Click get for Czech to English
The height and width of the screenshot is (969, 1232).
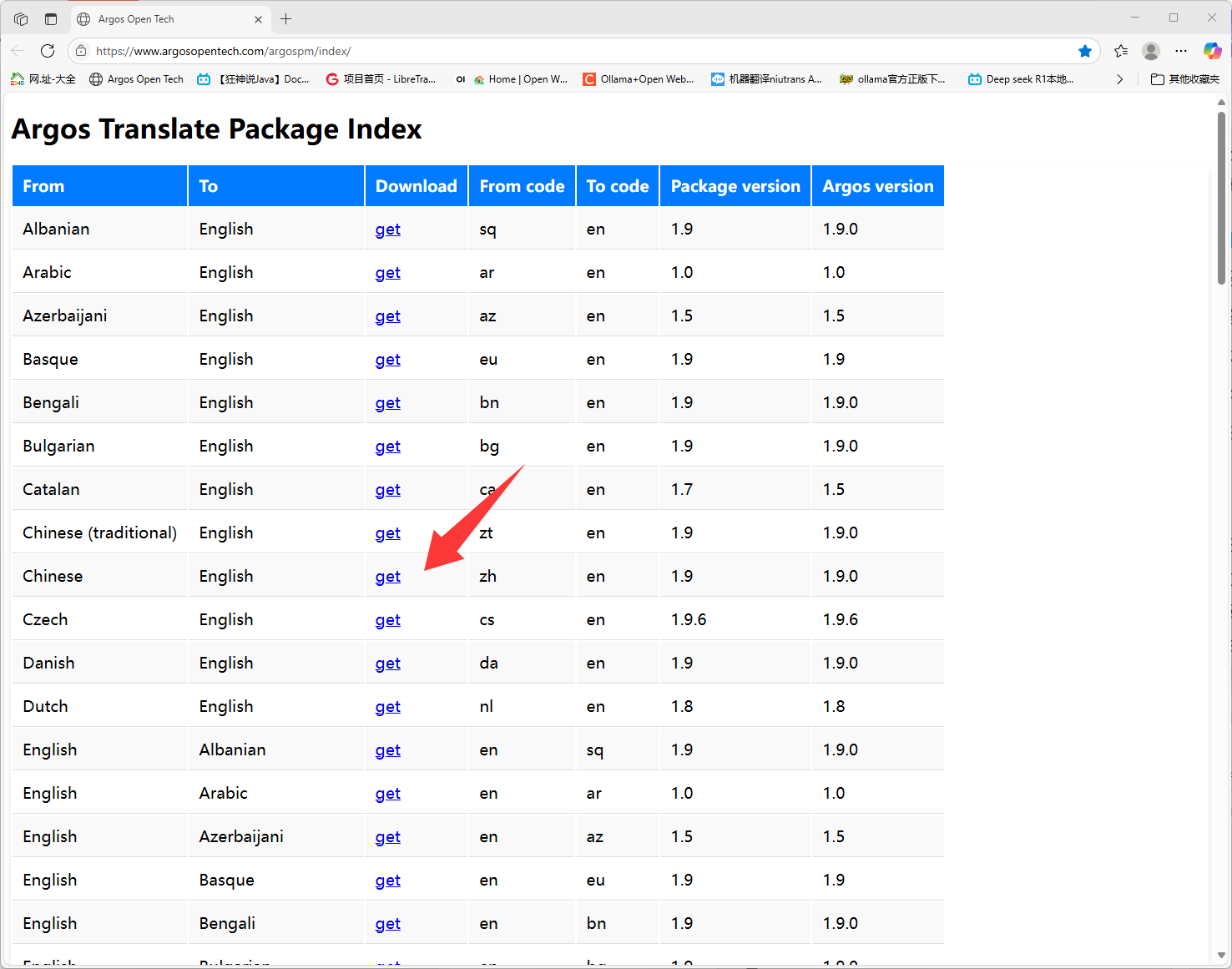tap(387, 620)
